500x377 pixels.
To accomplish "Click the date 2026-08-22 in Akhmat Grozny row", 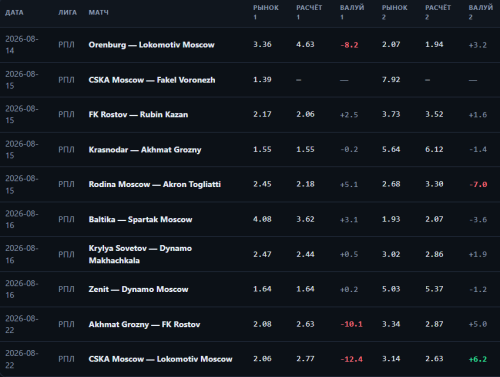I will (x=22, y=324).
